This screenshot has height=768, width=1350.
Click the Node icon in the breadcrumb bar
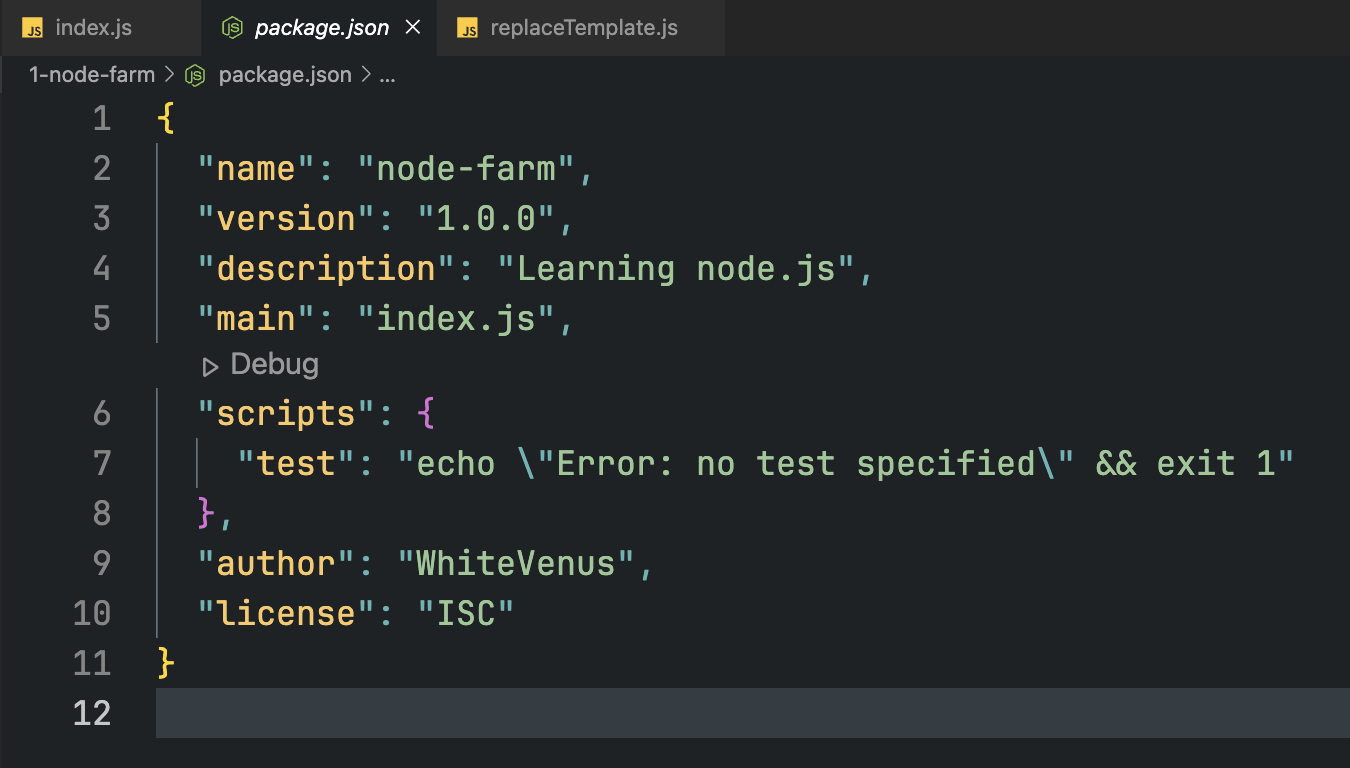[x=196, y=75]
